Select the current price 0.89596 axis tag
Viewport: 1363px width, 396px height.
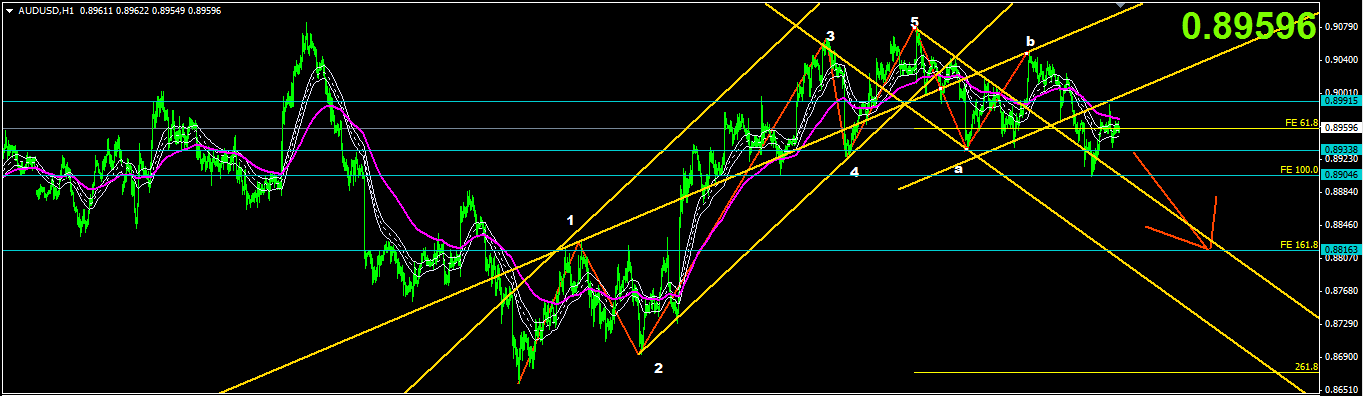click(1340, 128)
